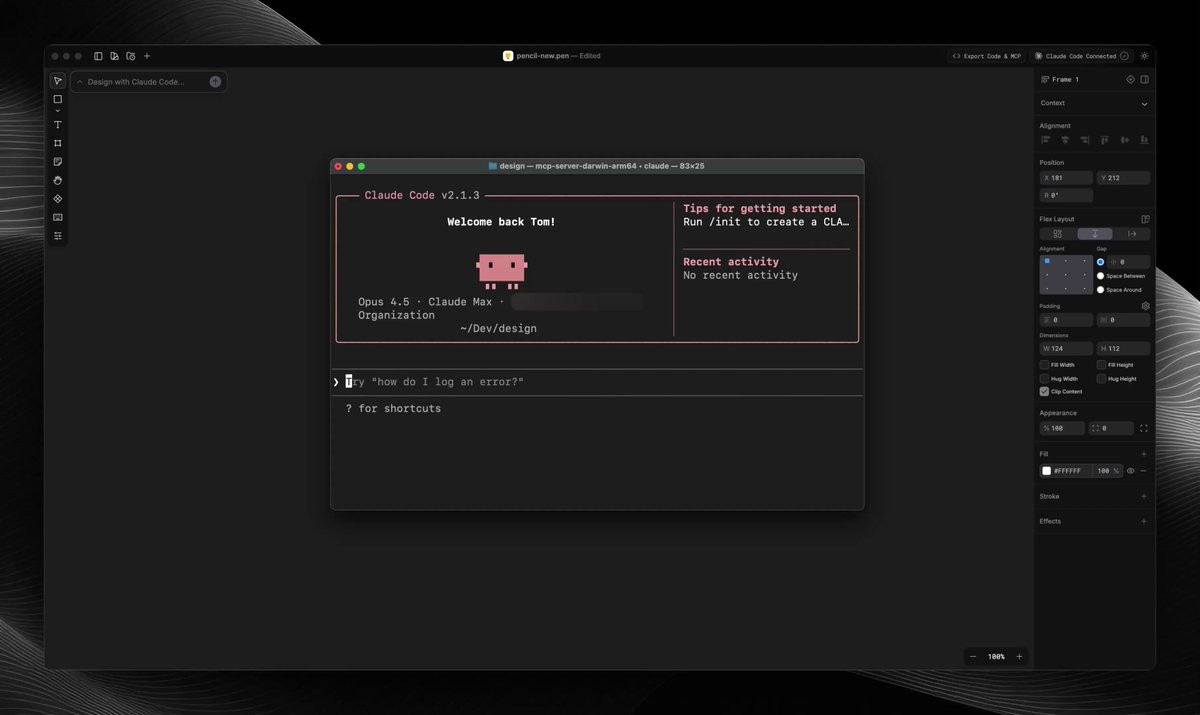The image size is (1200, 715).
Task: Select the Text tool
Action: click(x=58, y=125)
